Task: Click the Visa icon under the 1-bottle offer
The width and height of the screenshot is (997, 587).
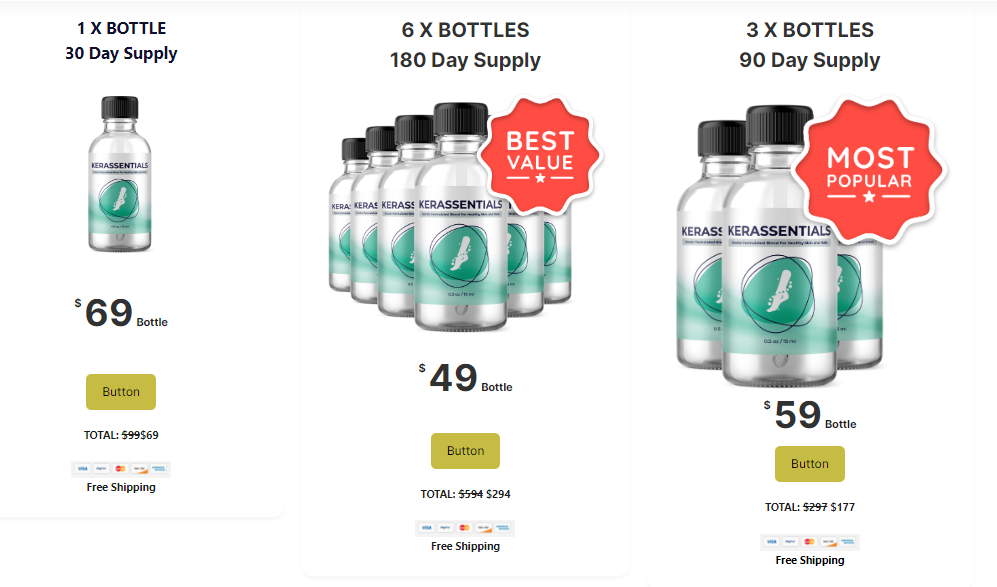Action: [x=83, y=468]
